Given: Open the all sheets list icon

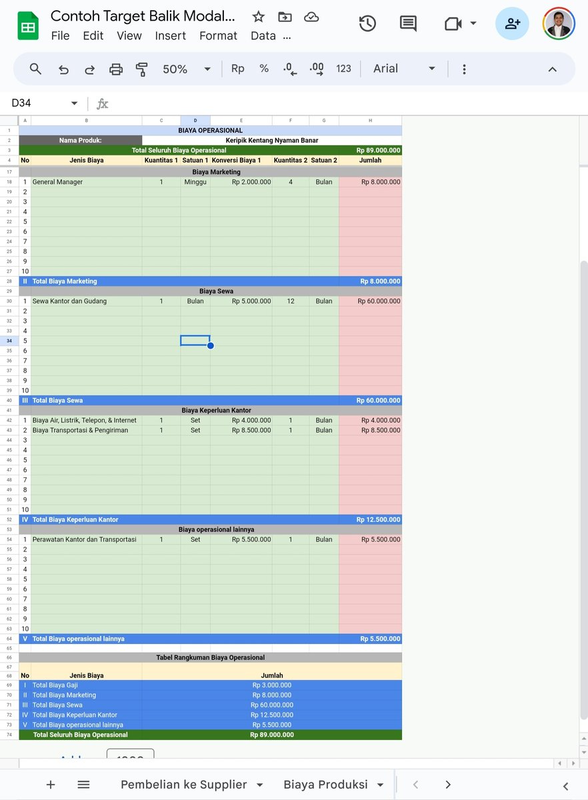Looking at the screenshot, I should [84, 785].
